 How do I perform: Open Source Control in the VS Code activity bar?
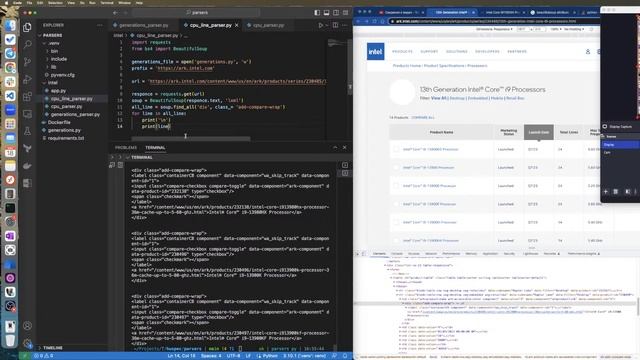[x=27, y=62]
